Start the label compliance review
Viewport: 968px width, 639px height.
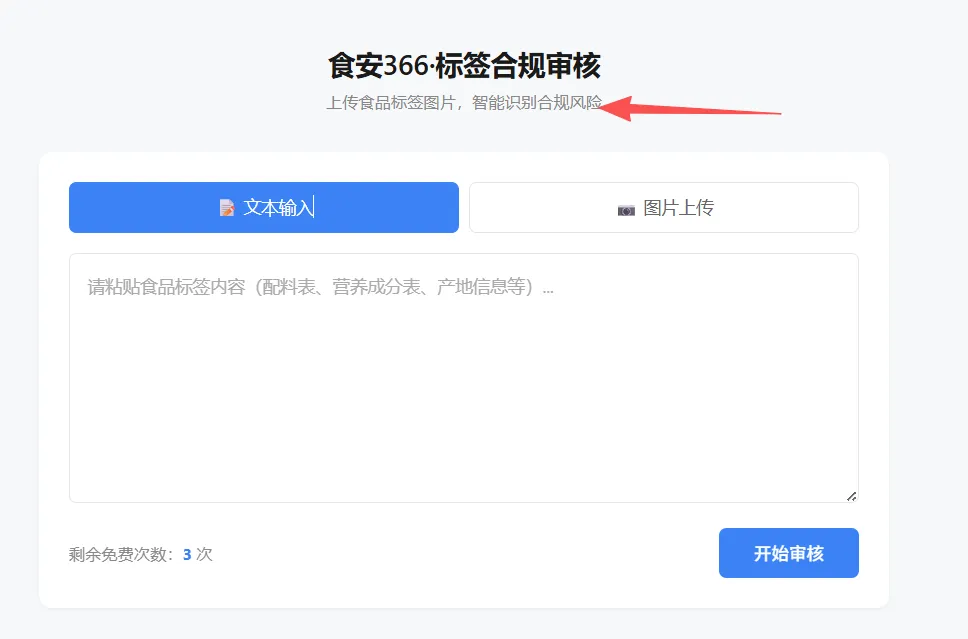click(788, 552)
